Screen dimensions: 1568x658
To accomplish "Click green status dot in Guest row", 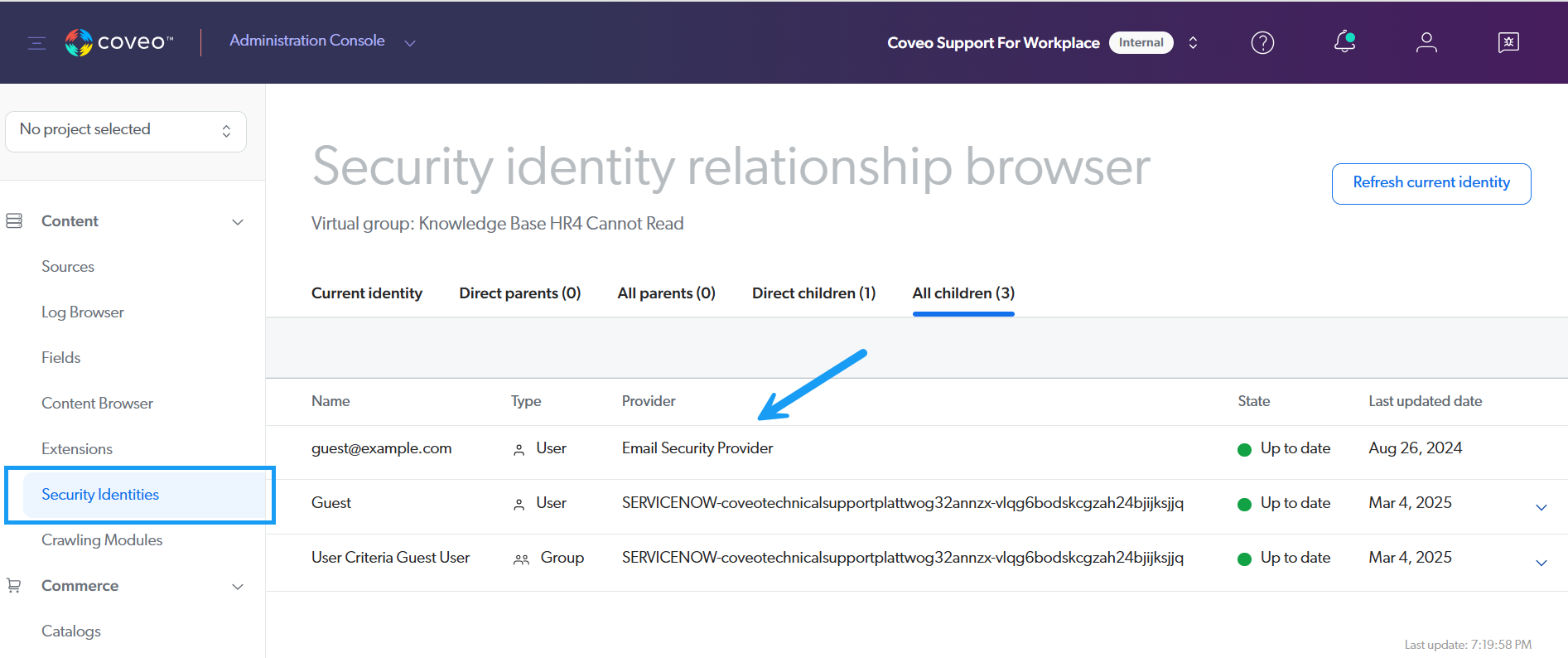I will [x=1244, y=505].
